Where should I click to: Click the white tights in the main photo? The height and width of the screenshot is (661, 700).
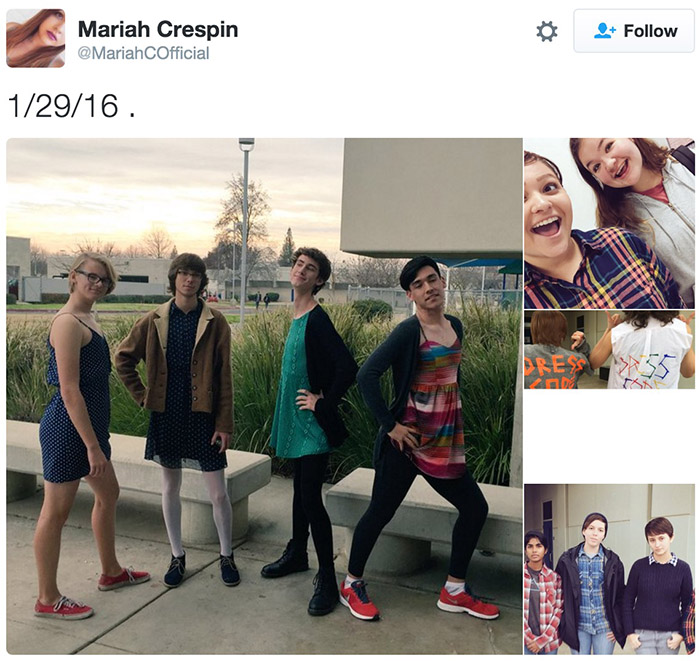[x=196, y=511]
